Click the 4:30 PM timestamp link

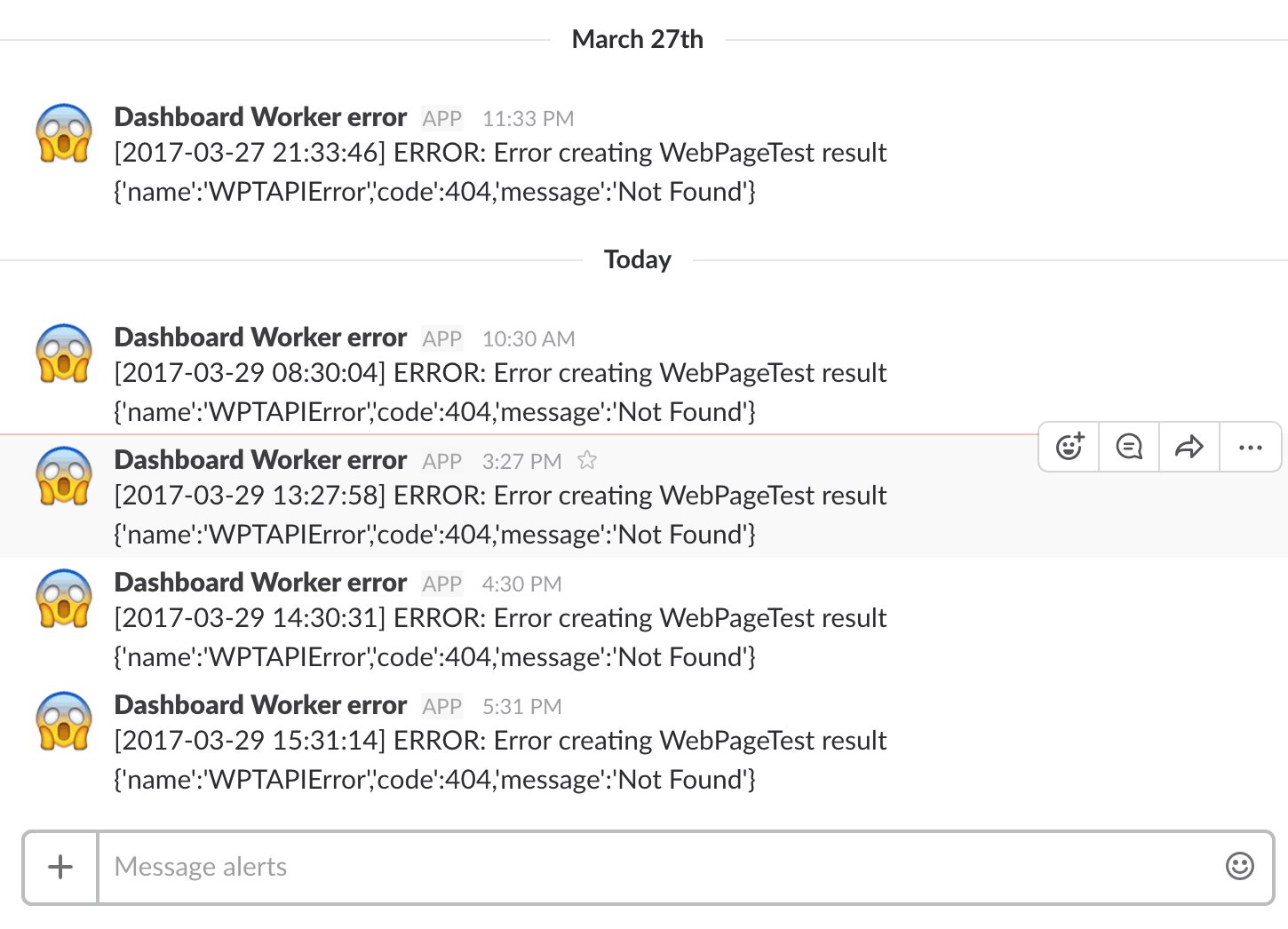click(x=521, y=584)
